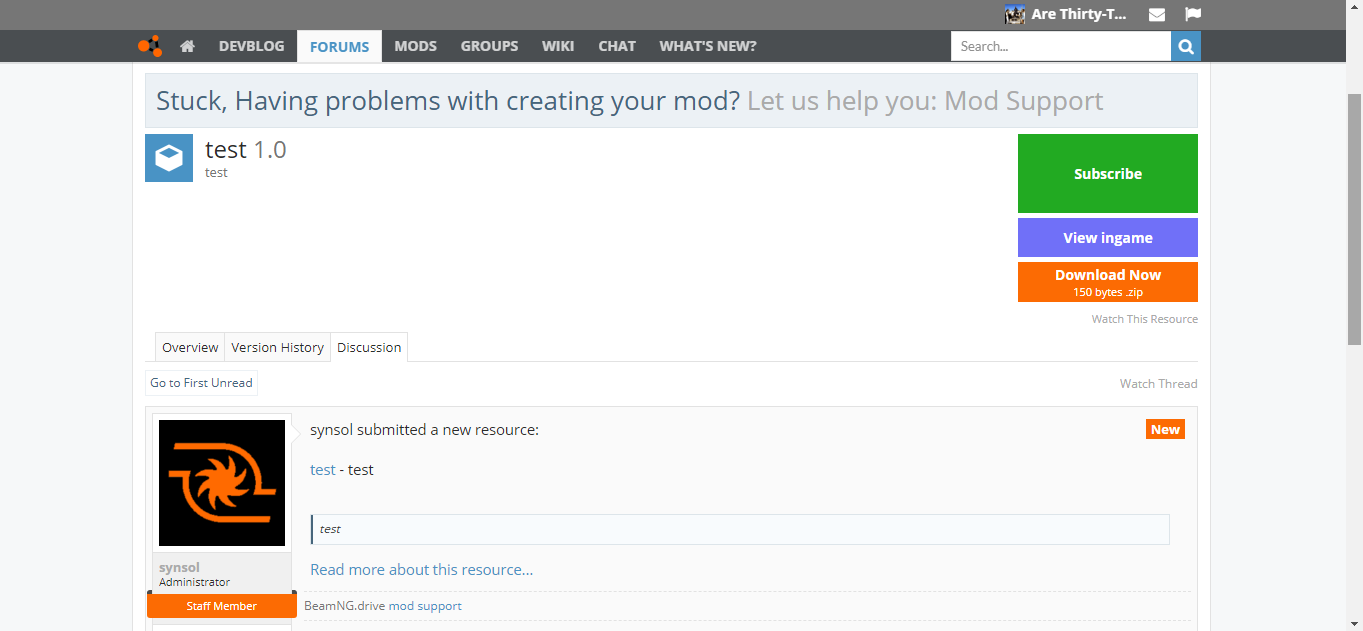Screen dimensions: 1363x631
Task: Open Are Thirty-T... account name
Action: [1079, 14]
